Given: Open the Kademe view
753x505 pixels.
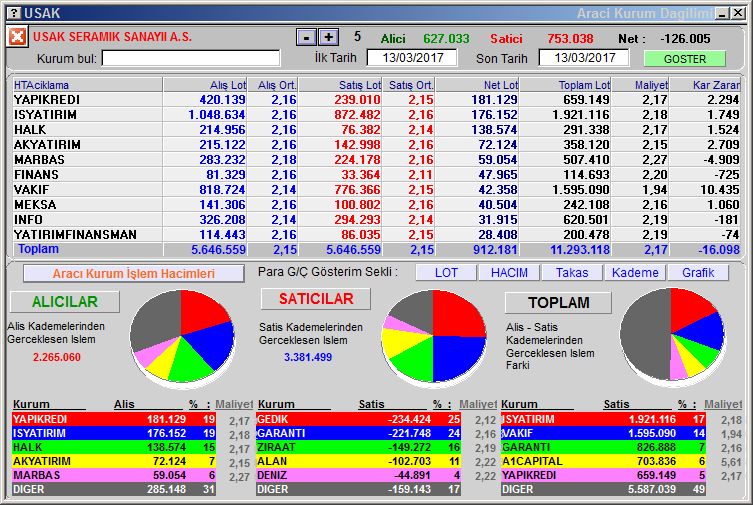Looking at the screenshot, I should [635, 273].
